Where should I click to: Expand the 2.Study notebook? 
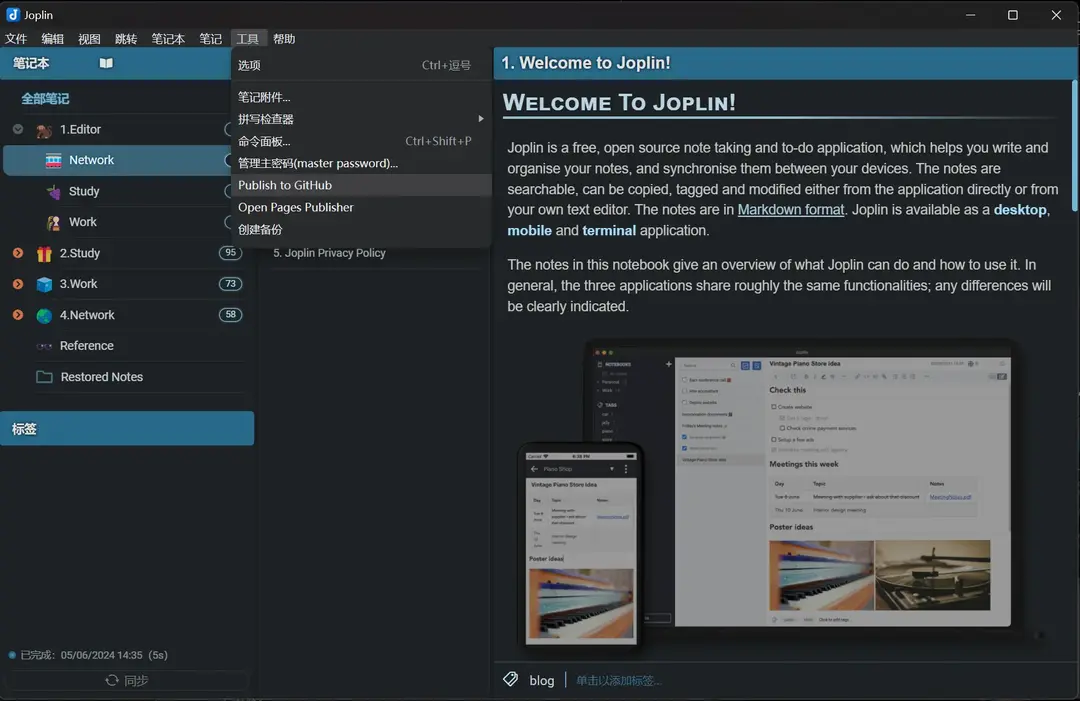pyautogui.click(x=16, y=252)
